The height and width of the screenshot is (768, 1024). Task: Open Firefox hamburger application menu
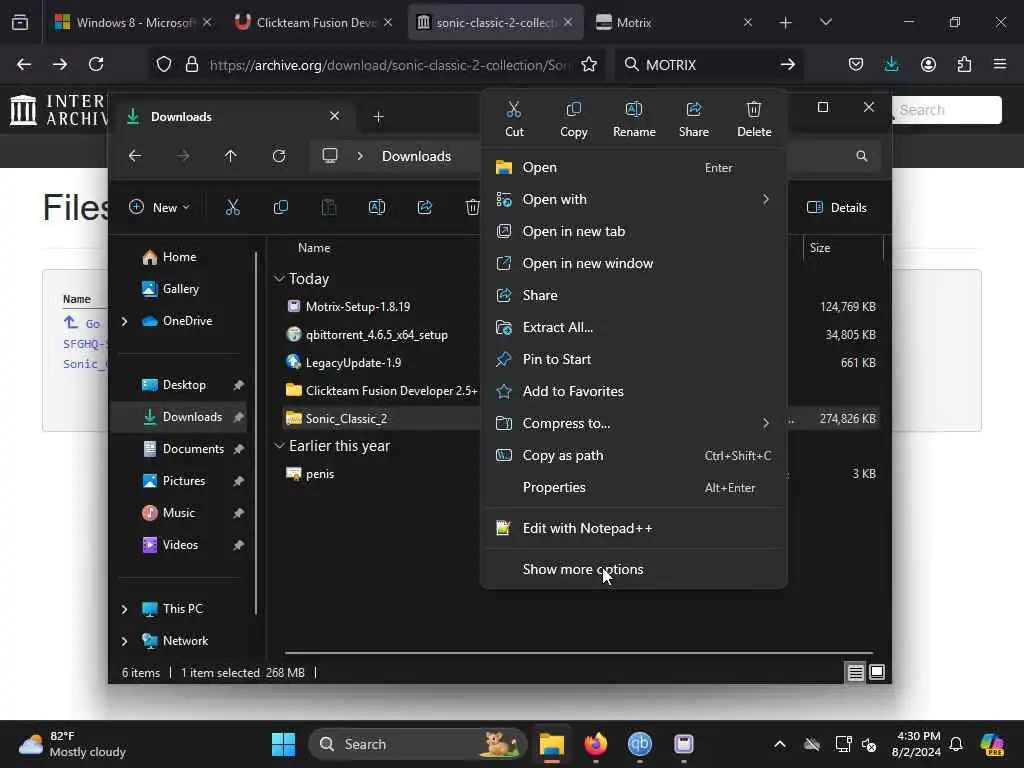(x=1000, y=64)
